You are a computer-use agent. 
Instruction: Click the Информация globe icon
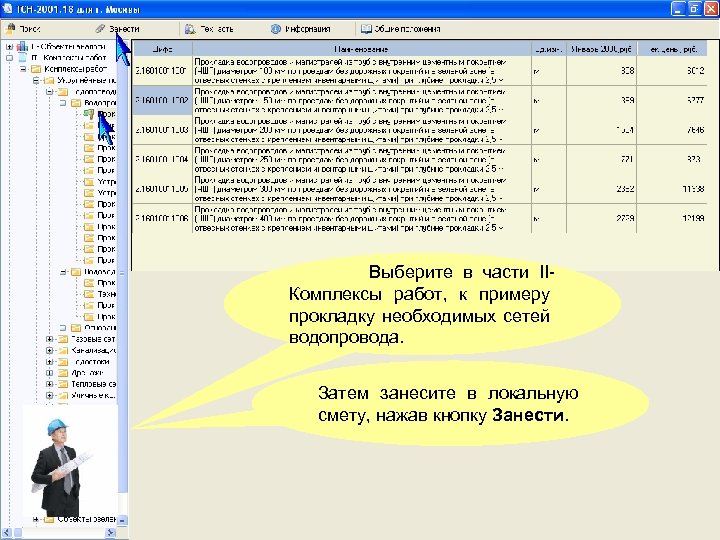[276, 29]
